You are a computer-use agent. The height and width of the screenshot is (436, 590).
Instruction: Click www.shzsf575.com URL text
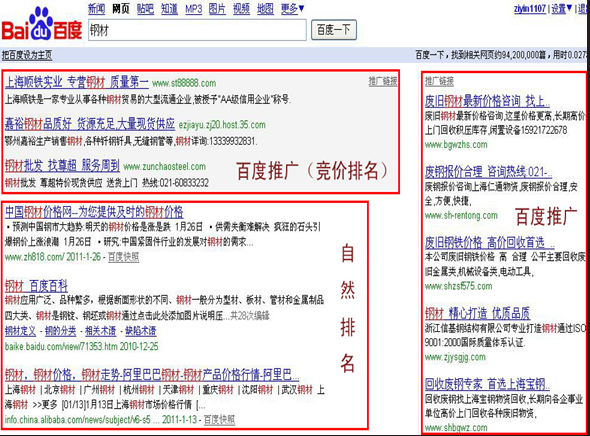click(458, 286)
